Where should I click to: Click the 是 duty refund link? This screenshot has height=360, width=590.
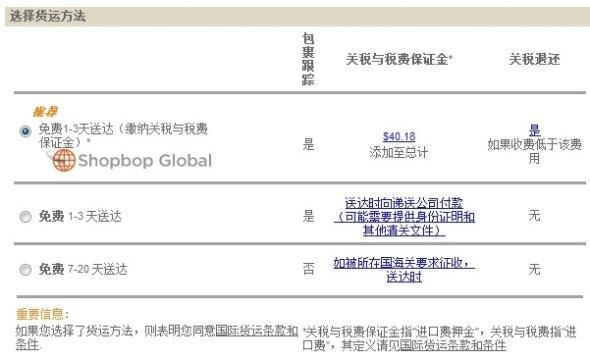click(x=534, y=130)
